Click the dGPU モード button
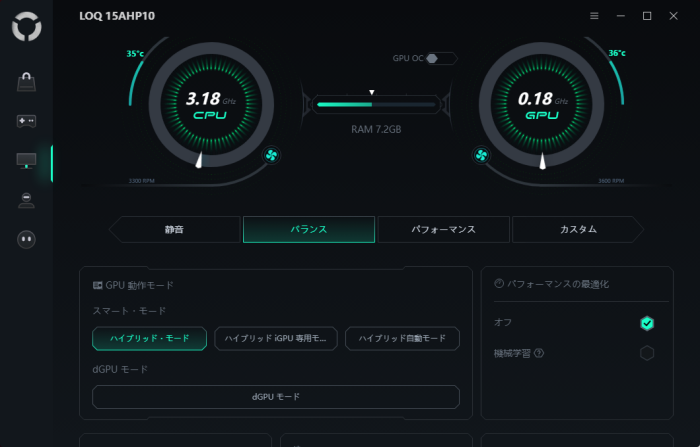The height and width of the screenshot is (447, 700). [276, 397]
